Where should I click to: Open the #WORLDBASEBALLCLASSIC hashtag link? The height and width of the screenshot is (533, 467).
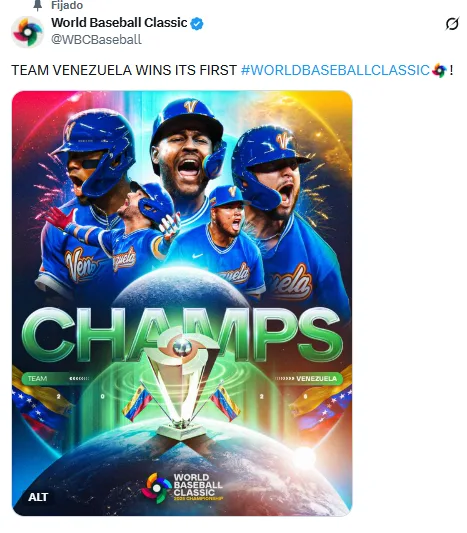(x=335, y=70)
